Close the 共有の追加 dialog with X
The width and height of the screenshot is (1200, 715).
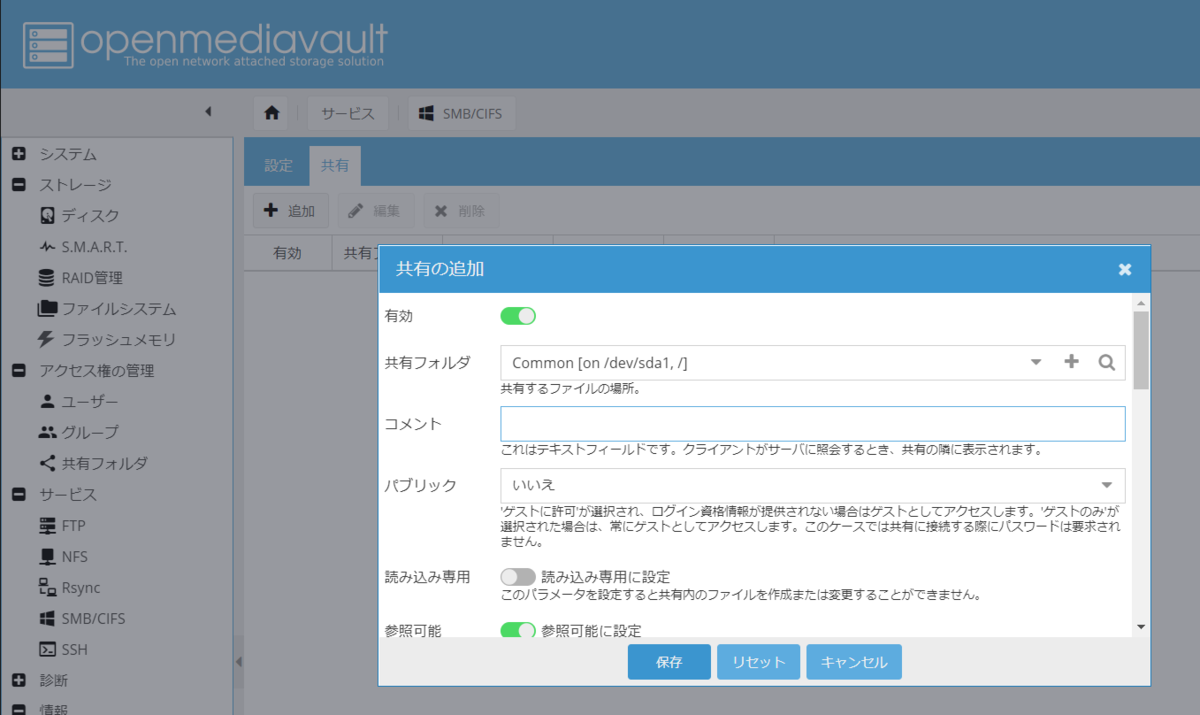[x=1125, y=270]
